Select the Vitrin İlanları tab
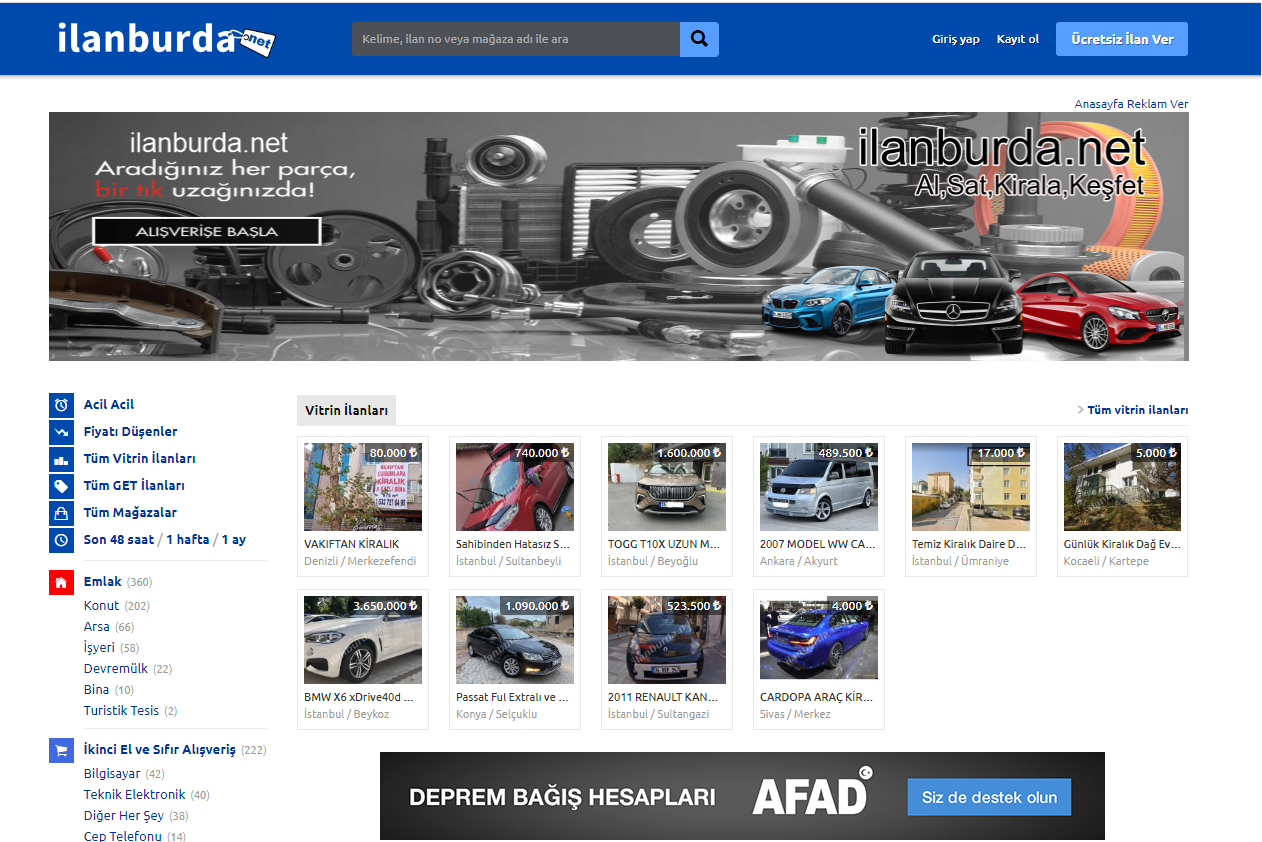 coord(346,410)
